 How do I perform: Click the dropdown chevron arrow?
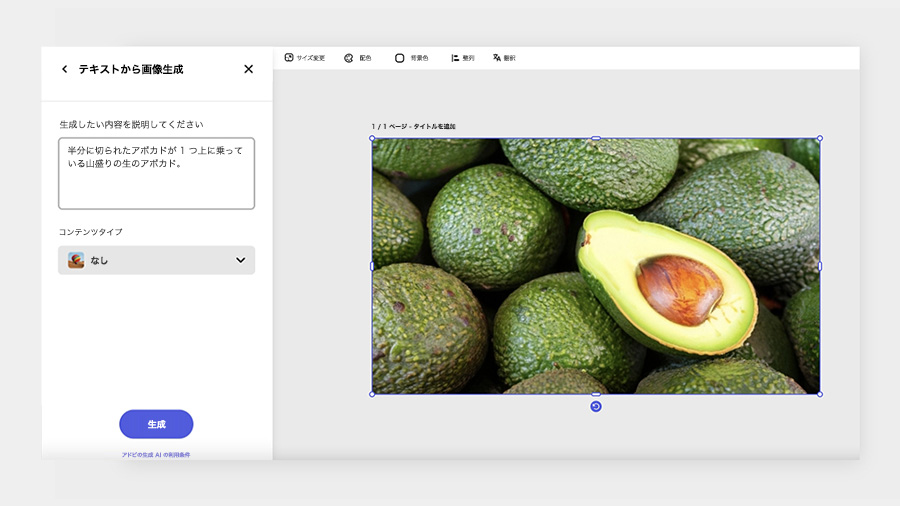[240, 260]
